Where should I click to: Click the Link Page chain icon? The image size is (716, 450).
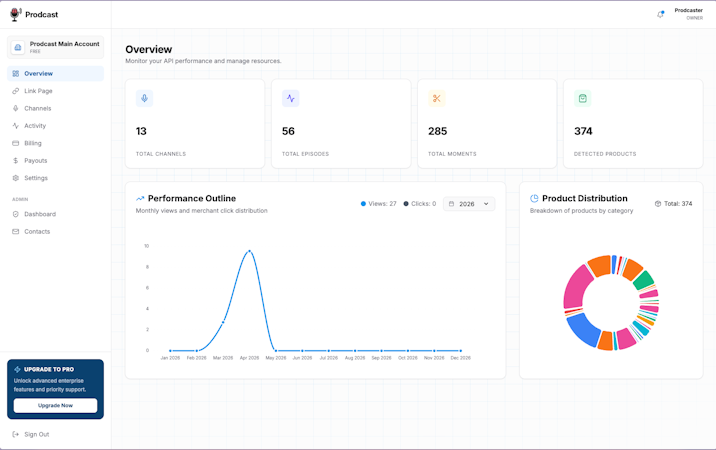click(16, 91)
